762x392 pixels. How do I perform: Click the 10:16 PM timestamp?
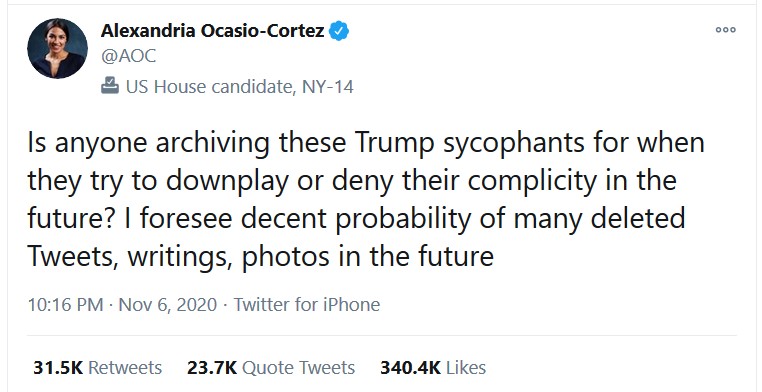click(65, 305)
